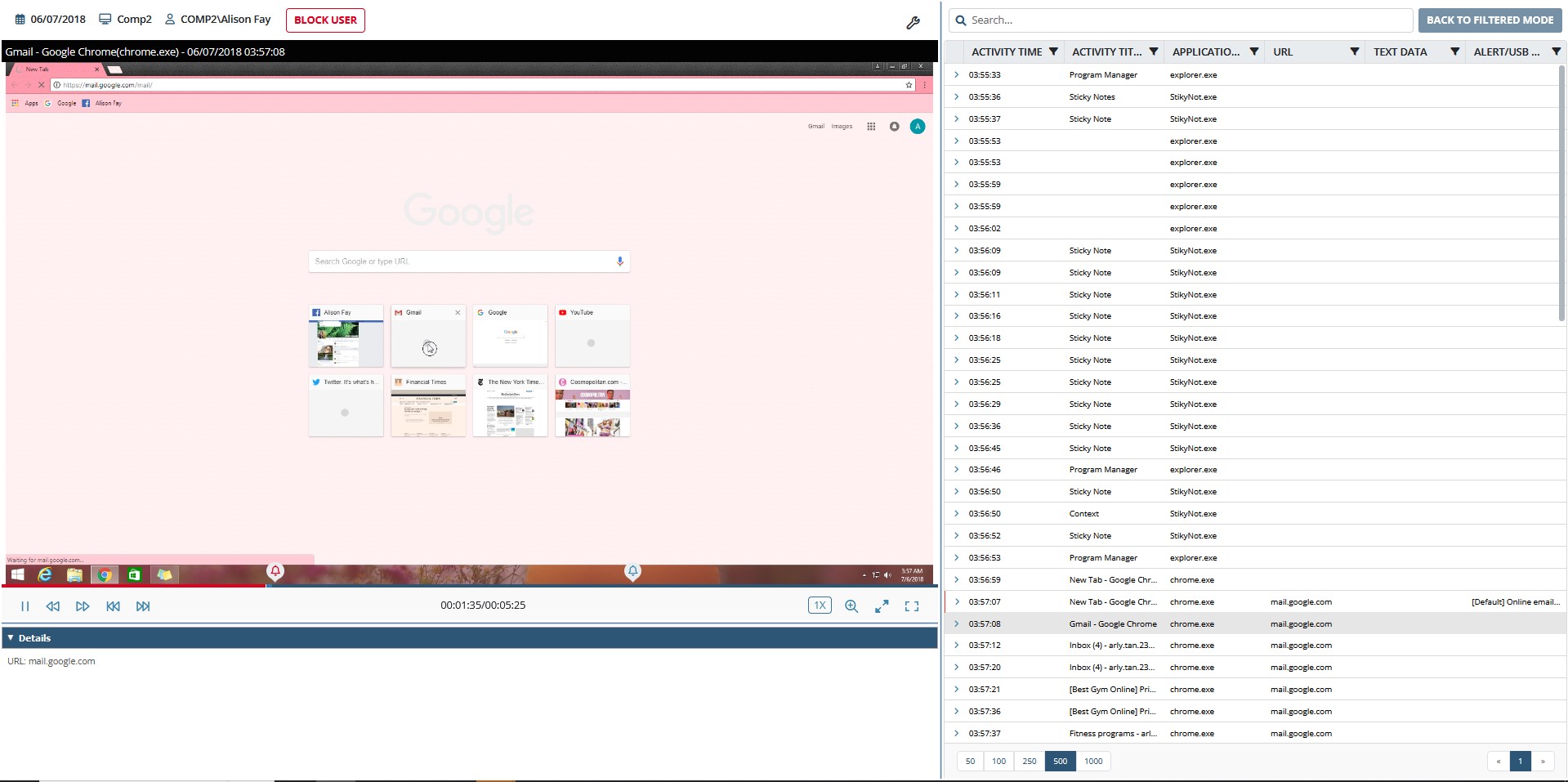Open New York Times thumbnail in recording

point(510,405)
